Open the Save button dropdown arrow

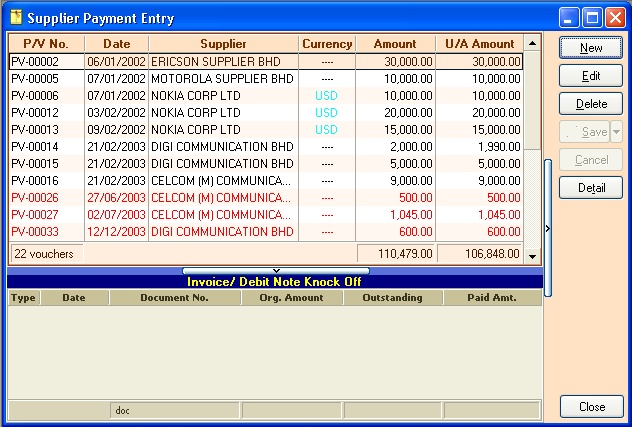(616, 131)
